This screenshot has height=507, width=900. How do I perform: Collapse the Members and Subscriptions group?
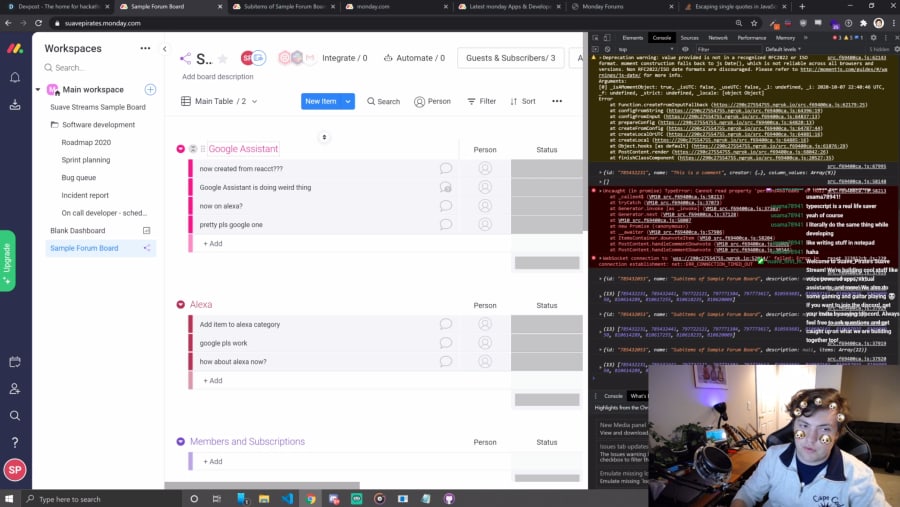181,442
